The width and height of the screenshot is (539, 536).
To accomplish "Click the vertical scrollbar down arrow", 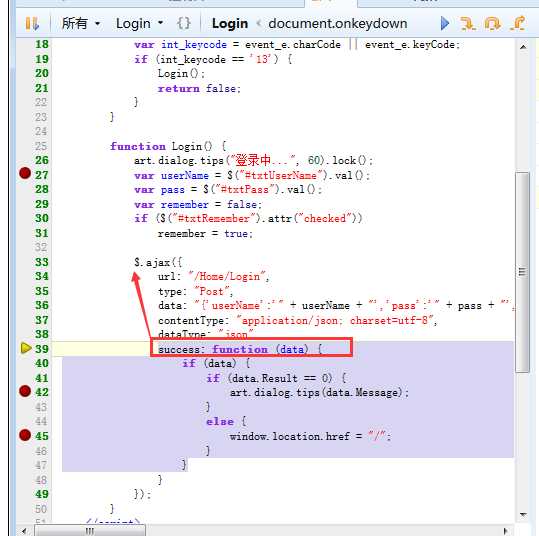I will (523, 515).
